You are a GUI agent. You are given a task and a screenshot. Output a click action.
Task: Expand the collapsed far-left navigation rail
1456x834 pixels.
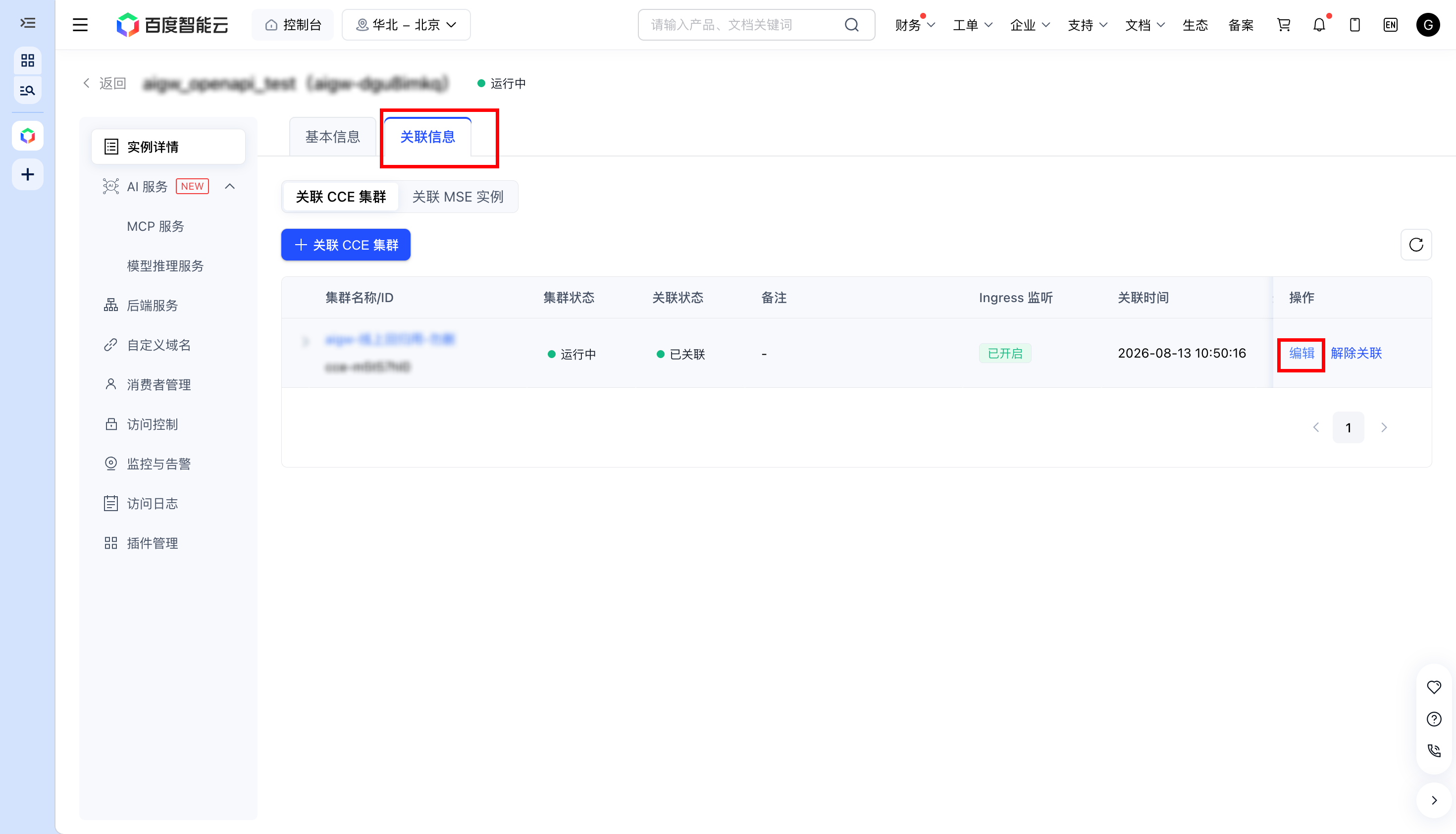[x=28, y=23]
